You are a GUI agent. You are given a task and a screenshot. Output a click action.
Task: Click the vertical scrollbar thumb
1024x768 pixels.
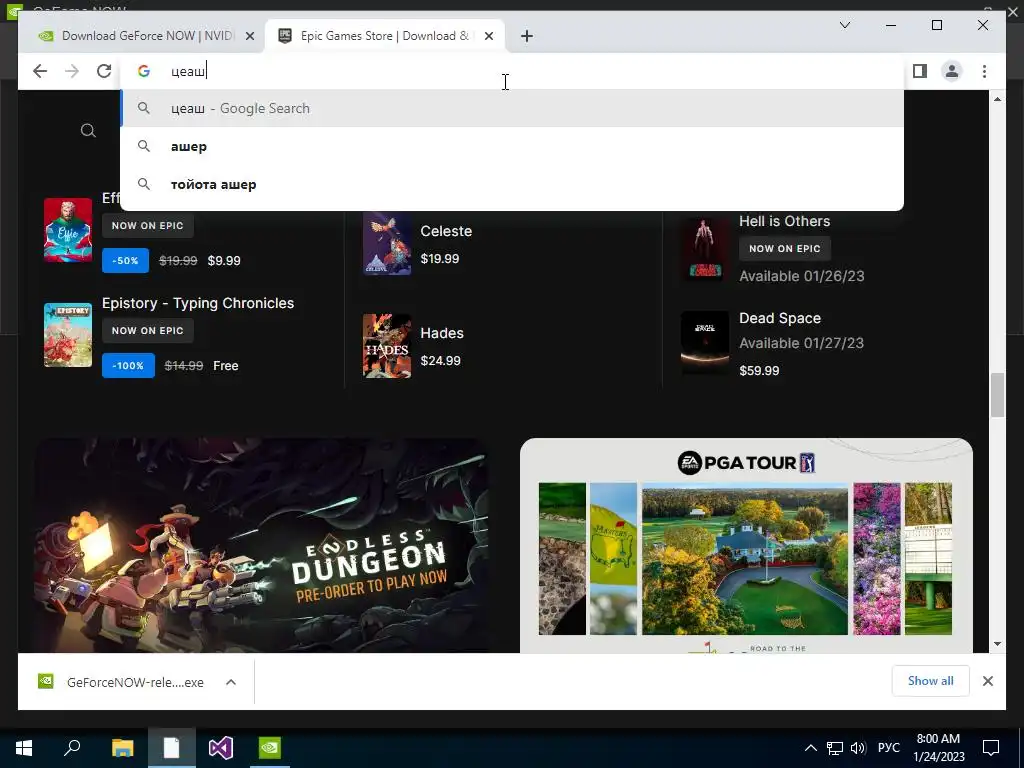pos(997,394)
